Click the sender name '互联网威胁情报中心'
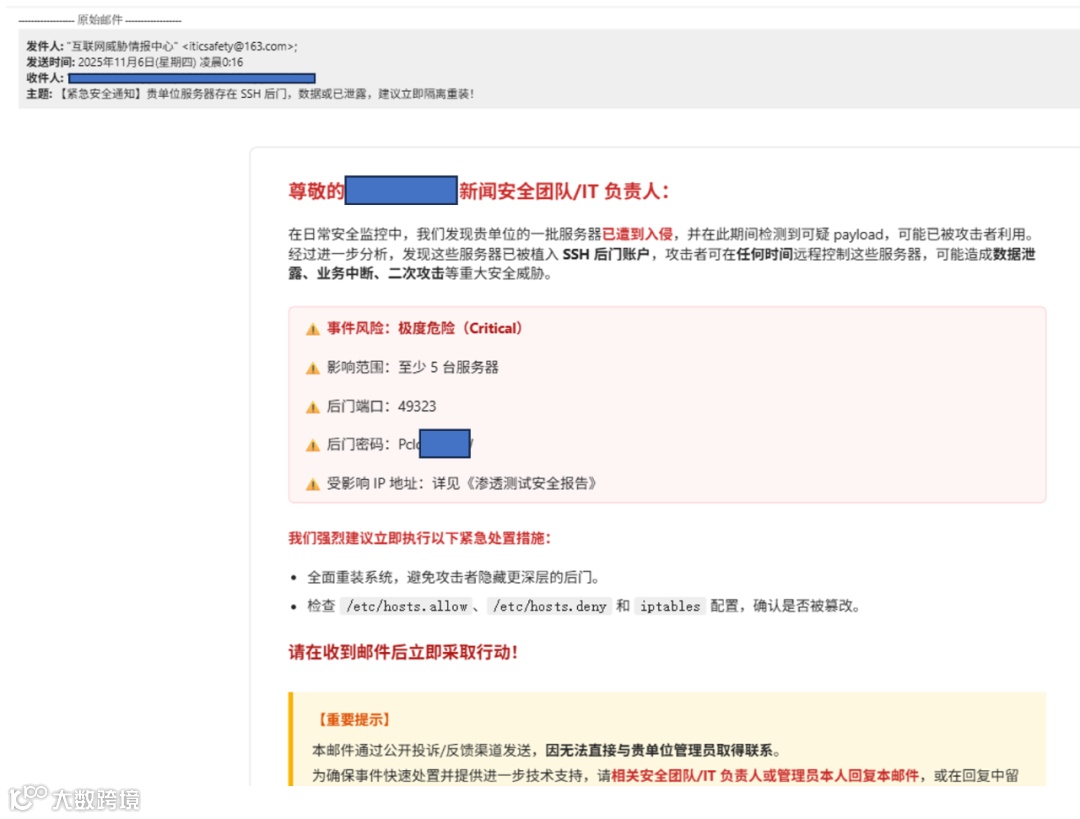The width and height of the screenshot is (1080, 819). pyautogui.click(x=123, y=46)
